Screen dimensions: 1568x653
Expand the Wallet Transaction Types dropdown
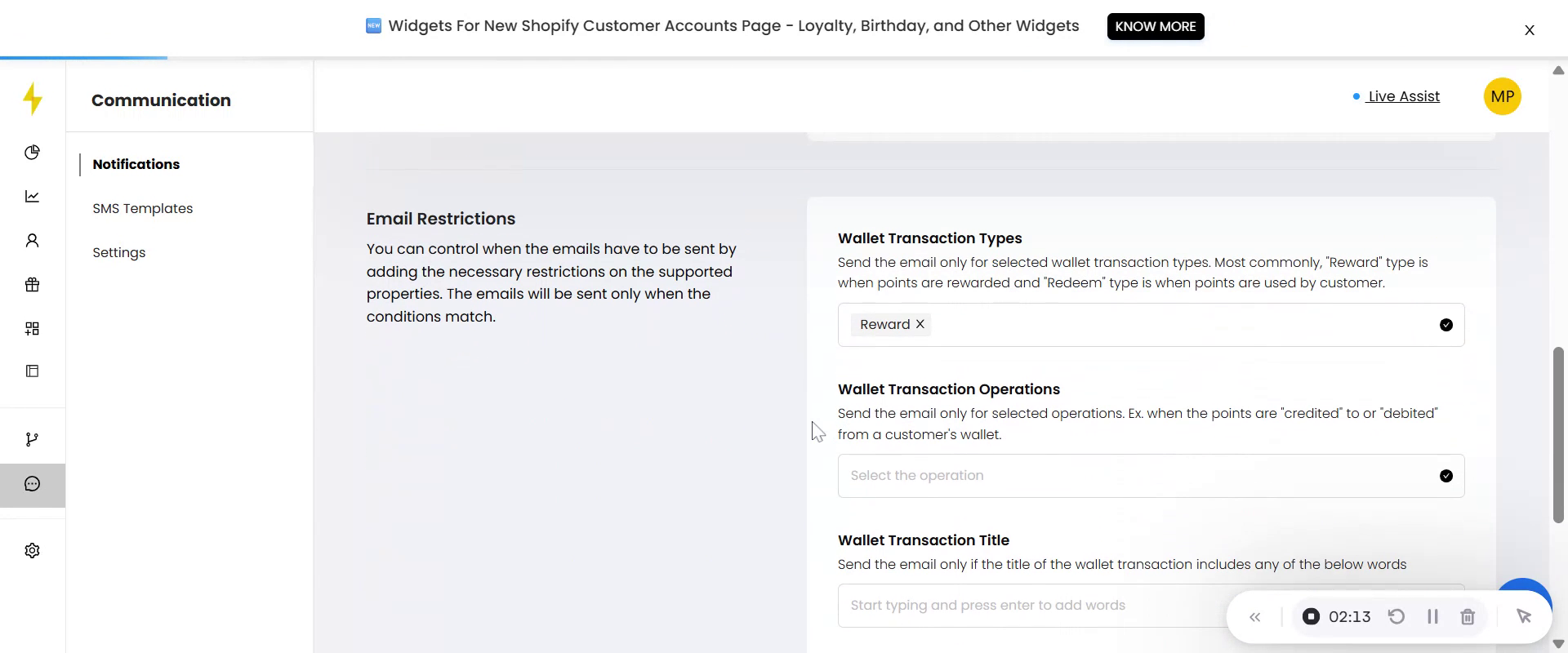click(1445, 325)
